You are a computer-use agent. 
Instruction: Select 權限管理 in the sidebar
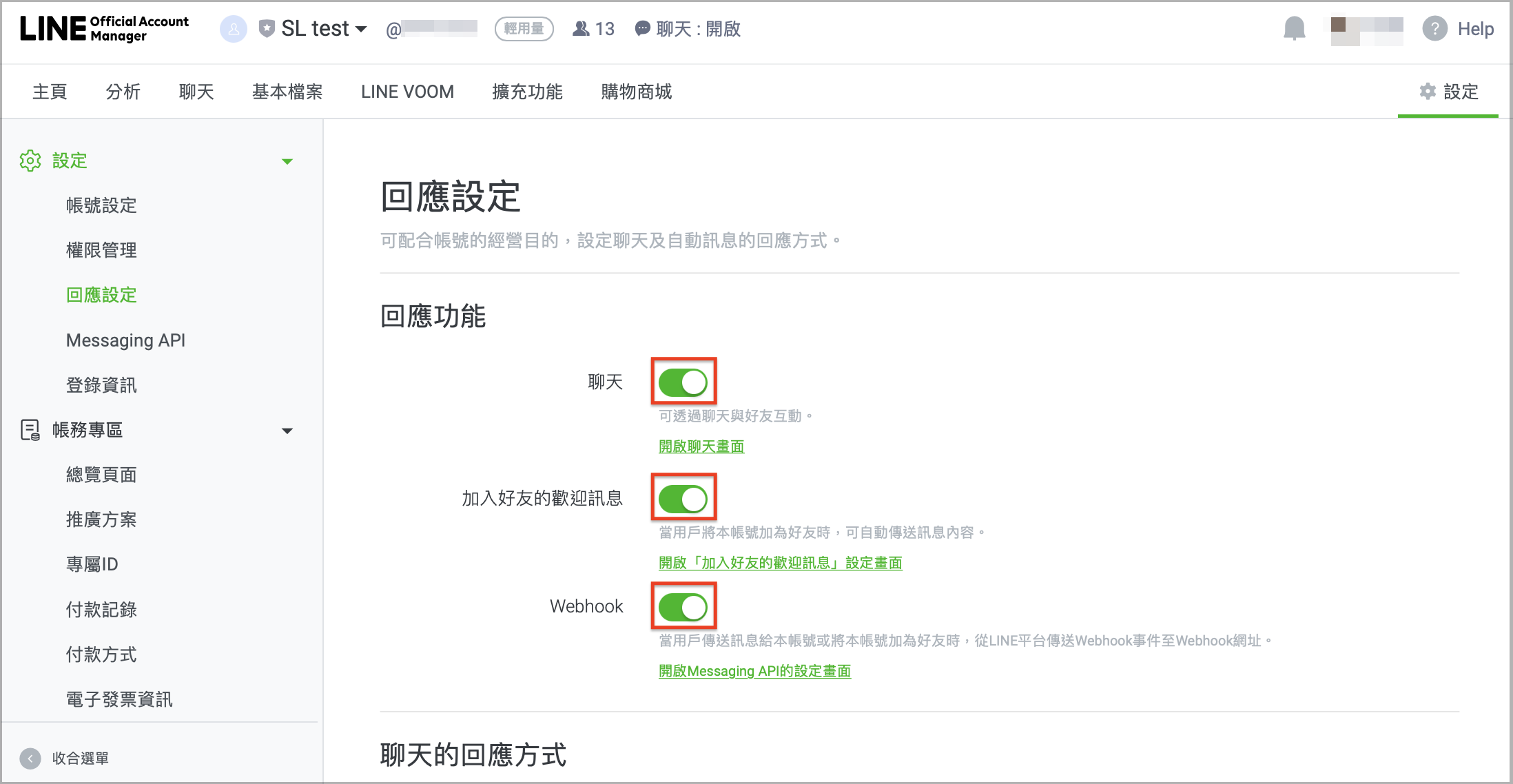point(101,250)
